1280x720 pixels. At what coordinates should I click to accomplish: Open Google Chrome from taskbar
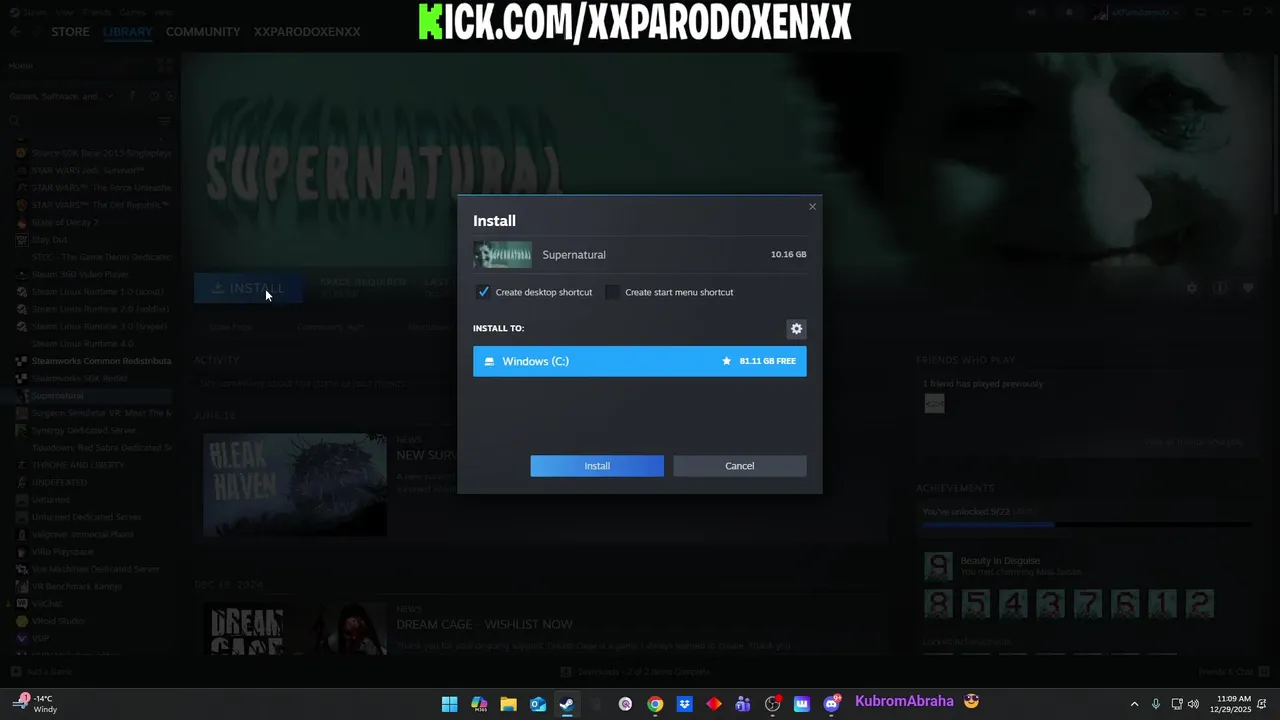pos(655,704)
